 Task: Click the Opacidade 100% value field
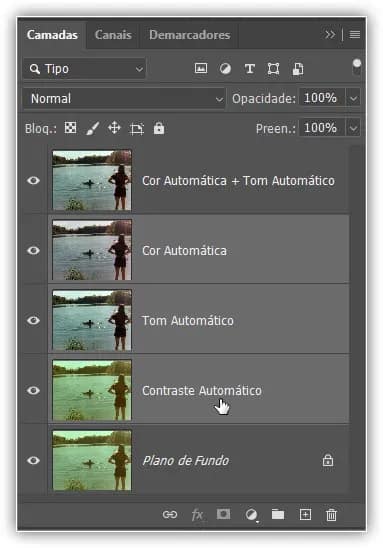pos(322,98)
